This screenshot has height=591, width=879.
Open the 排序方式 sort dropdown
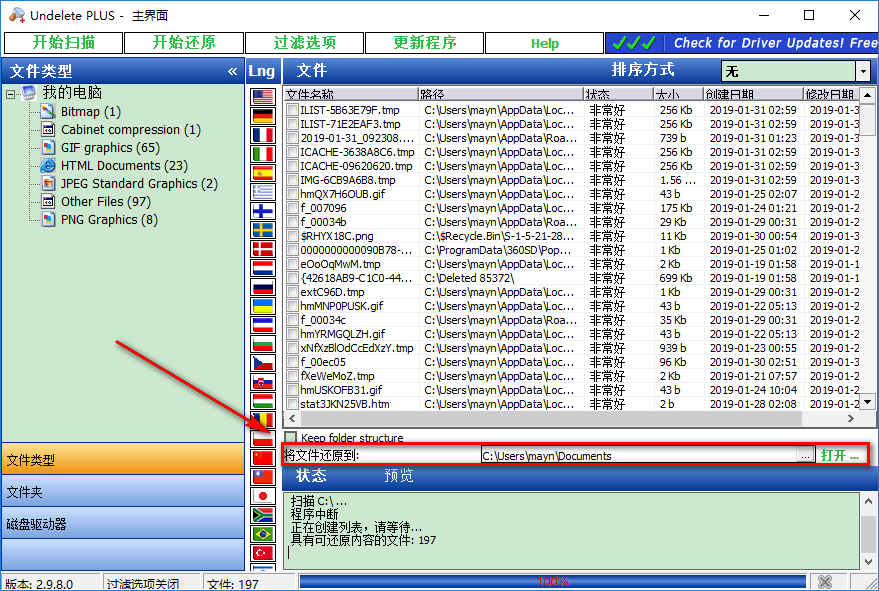[863, 71]
